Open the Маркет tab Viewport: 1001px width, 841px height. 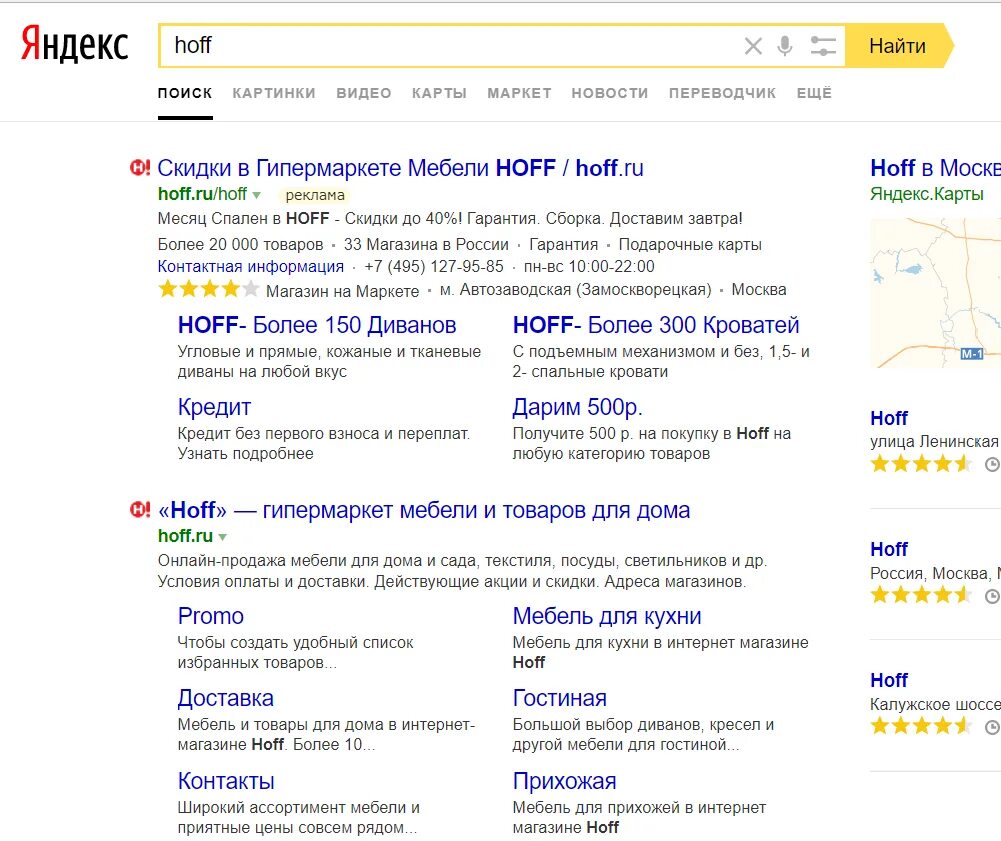pos(519,93)
